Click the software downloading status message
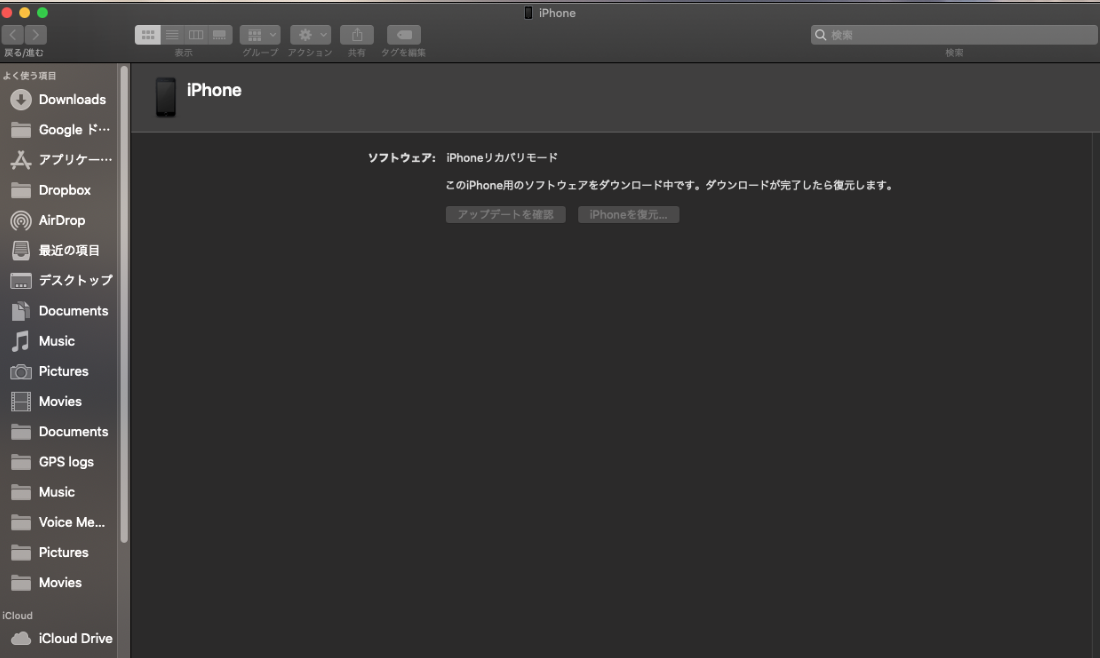The width and height of the screenshot is (1100, 658). (669, 185)
